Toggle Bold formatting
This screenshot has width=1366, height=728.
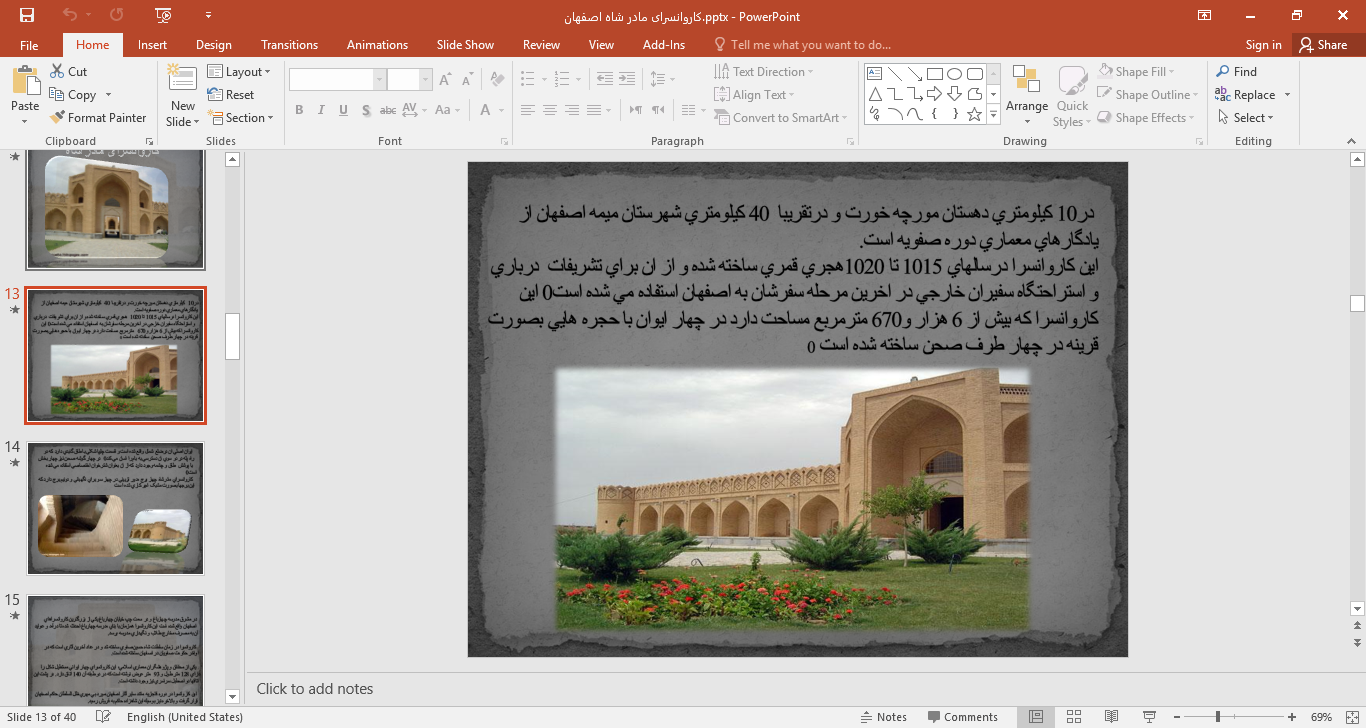coord(299,110)
